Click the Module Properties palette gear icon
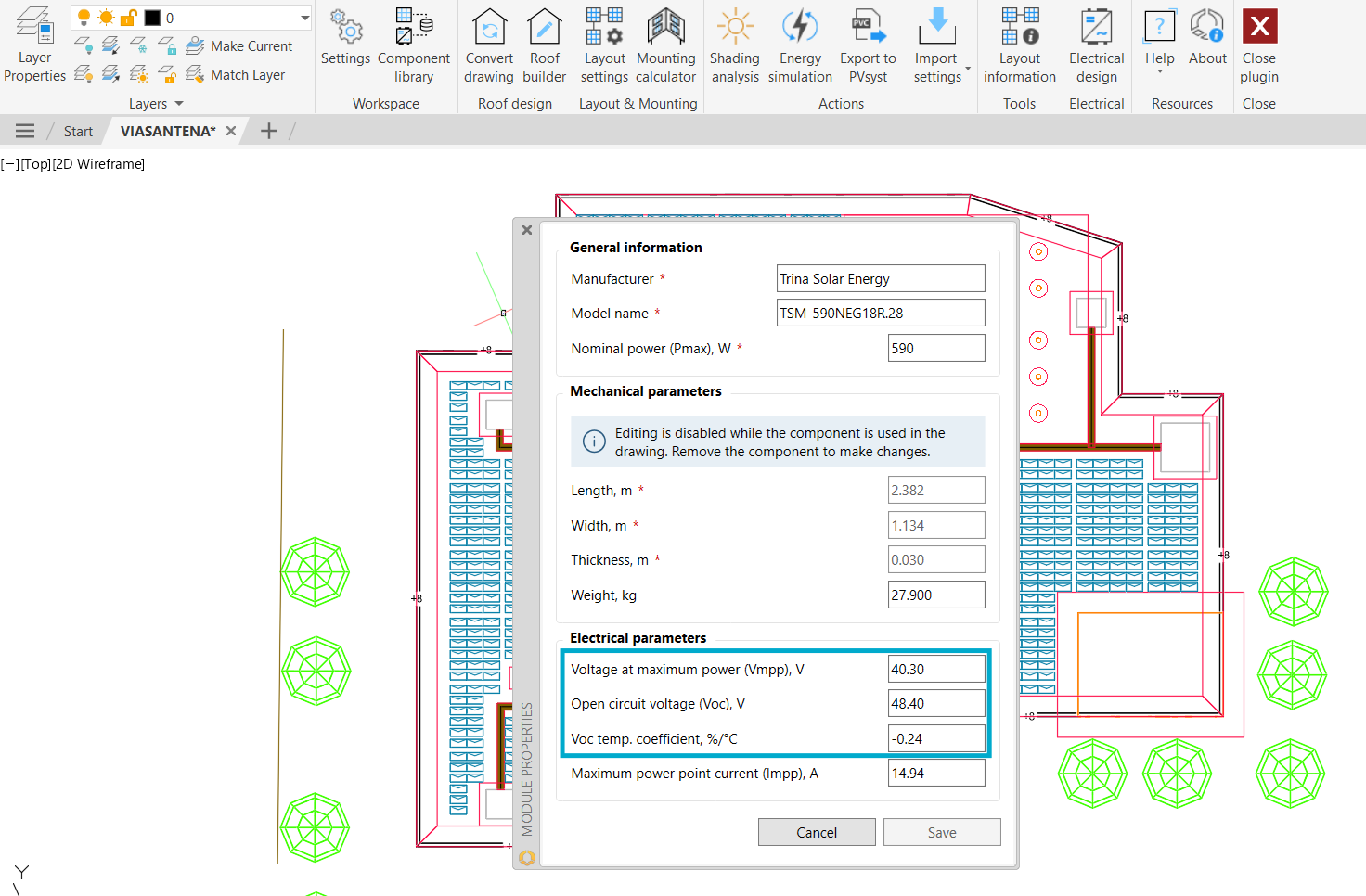 point(527,858)
